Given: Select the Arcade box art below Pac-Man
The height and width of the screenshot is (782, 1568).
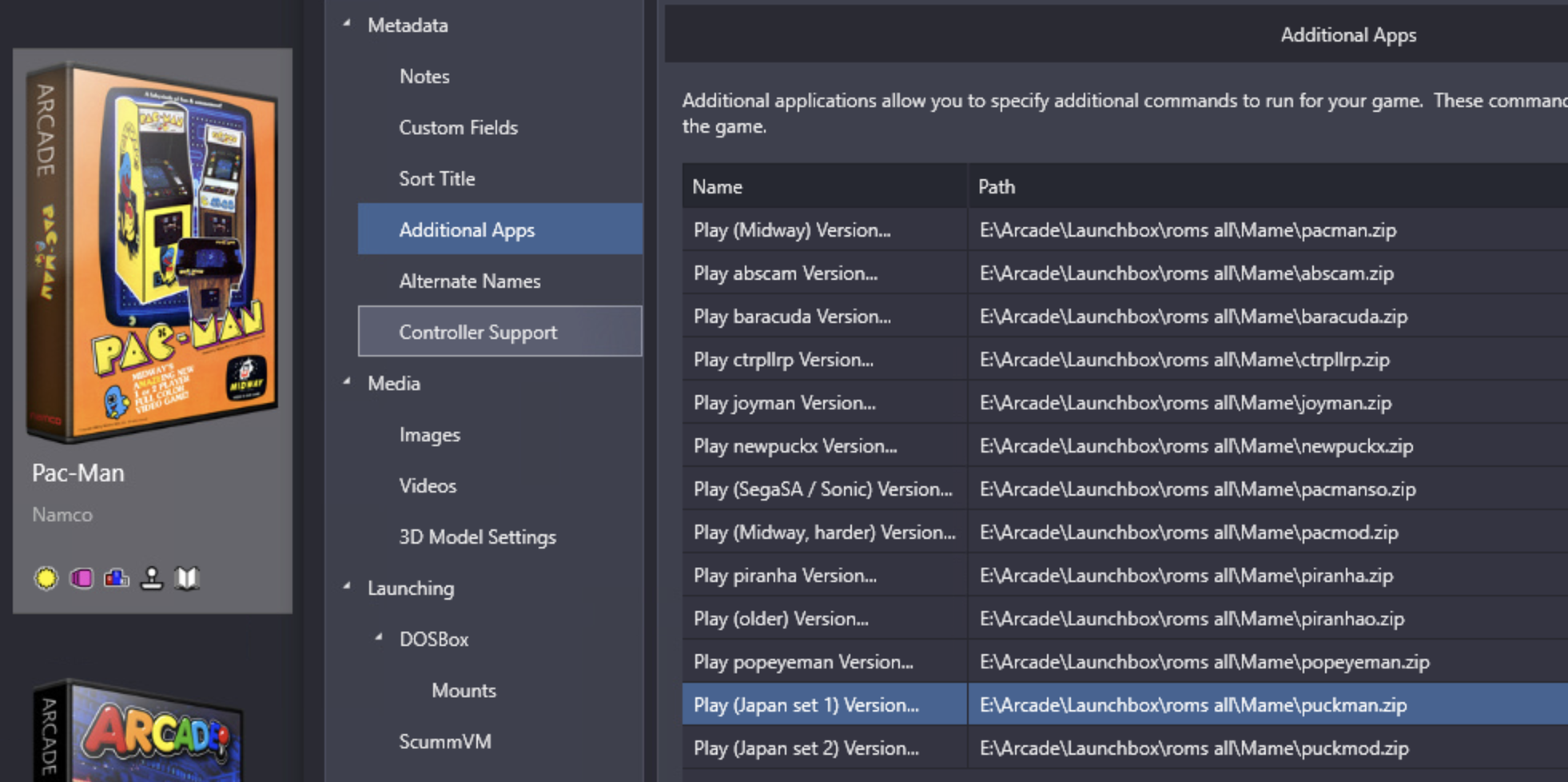Looking at the screenshot, I should click(x=140, y=730).
